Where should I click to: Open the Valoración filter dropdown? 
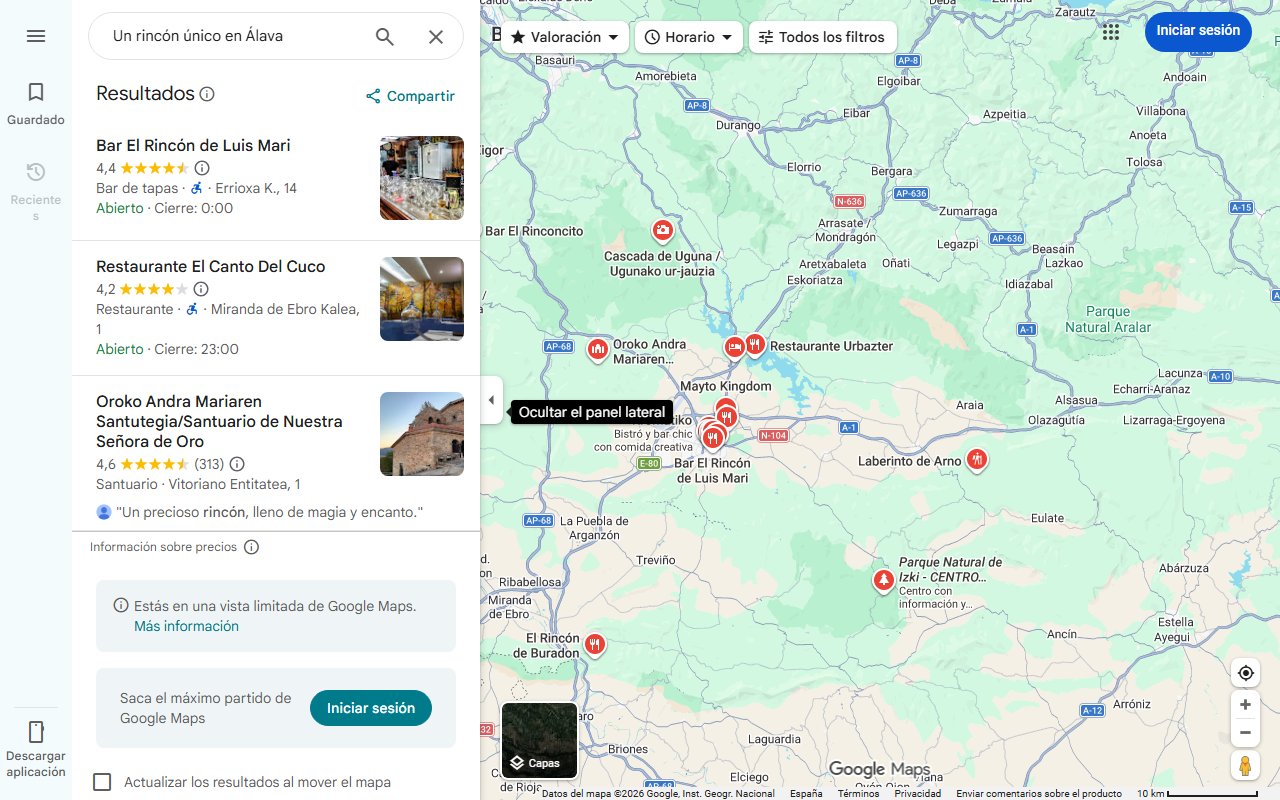coord(563,36)
